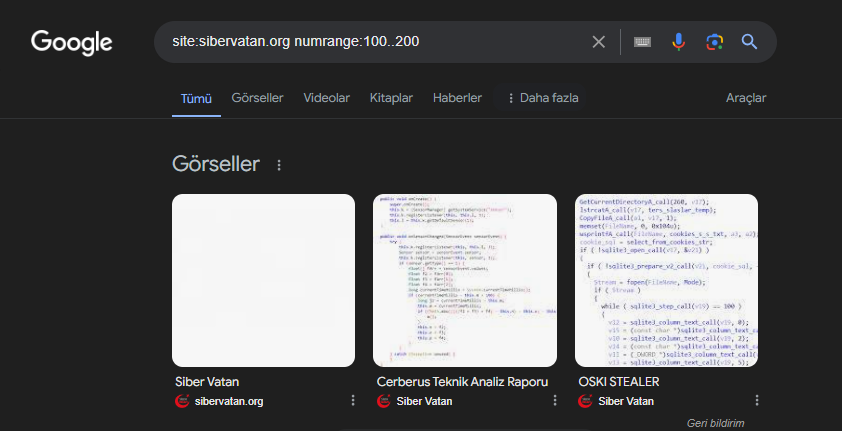842x431 pixels.
Task: Click the magnifier search button
Action: pyautogui.click(x=749, y=42)
